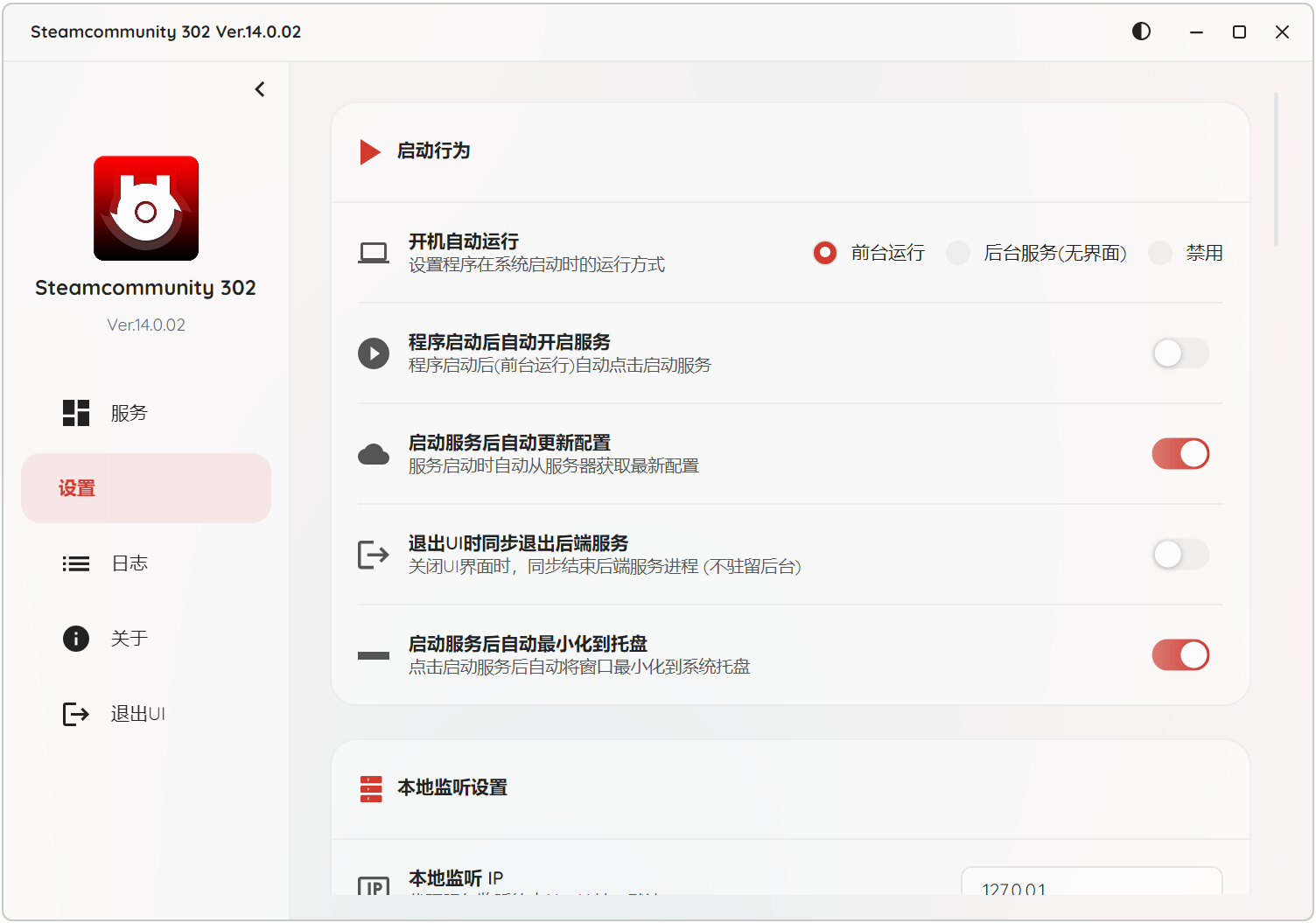Click the IP icon beside 本地监听 IP
The height and width of the screenshot is (923, 1316).
(374, 886)
